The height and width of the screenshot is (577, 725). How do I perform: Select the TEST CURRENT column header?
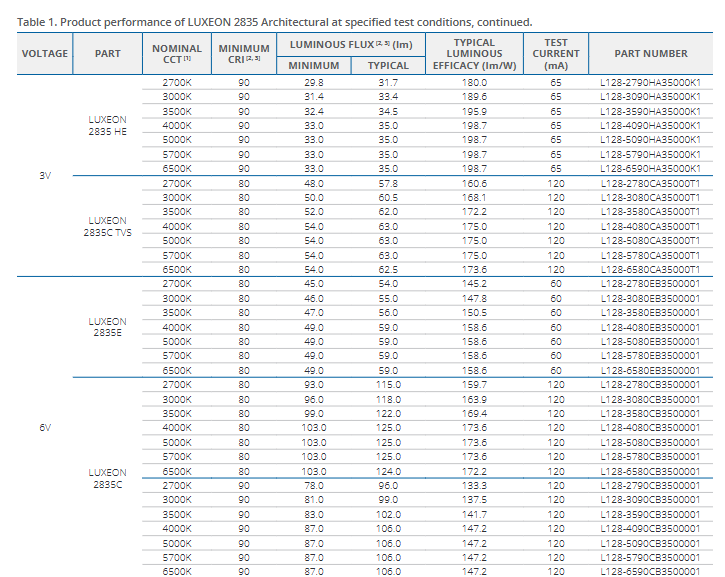coord(556,54)
